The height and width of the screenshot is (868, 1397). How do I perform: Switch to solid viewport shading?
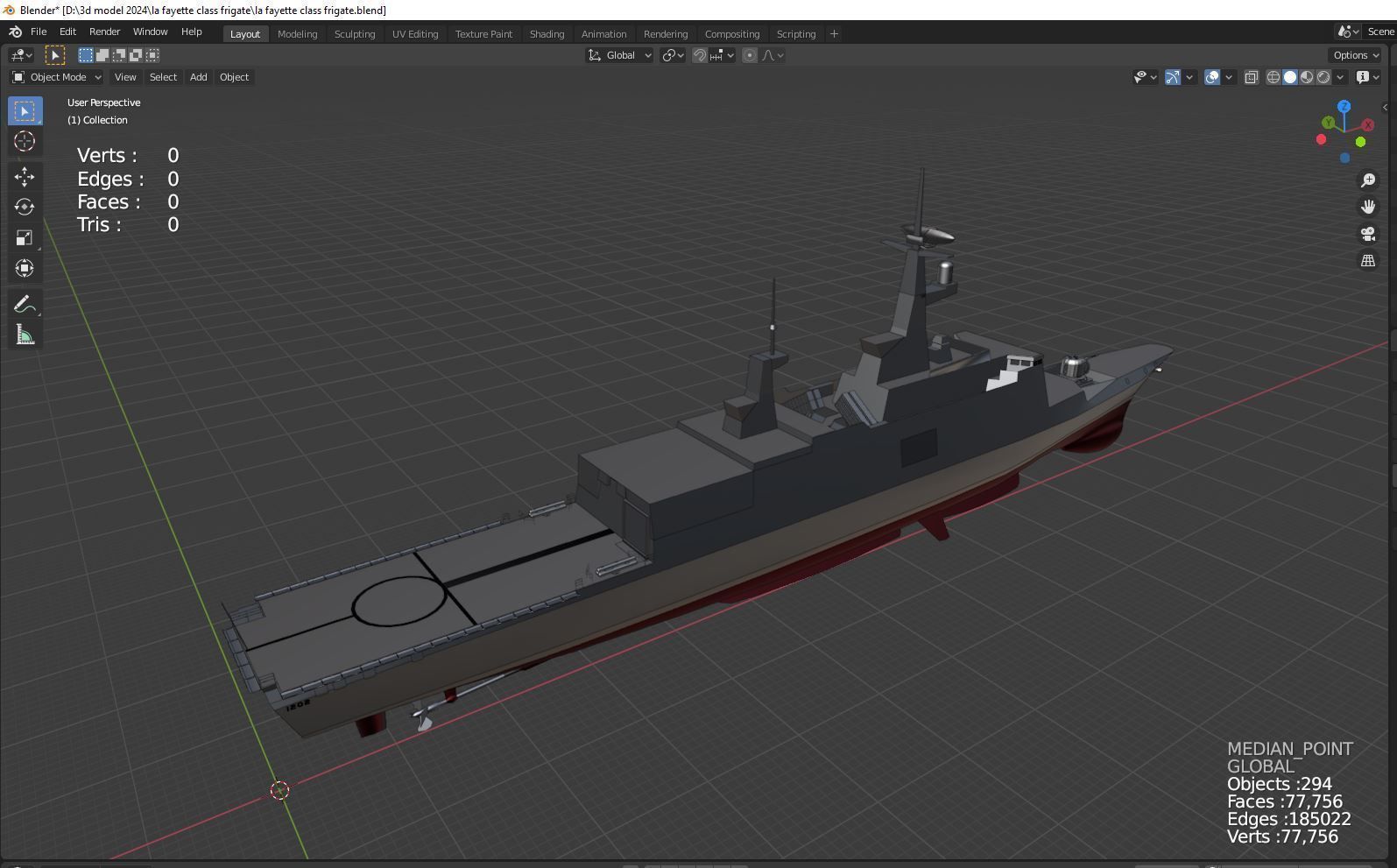point(1290,77)
